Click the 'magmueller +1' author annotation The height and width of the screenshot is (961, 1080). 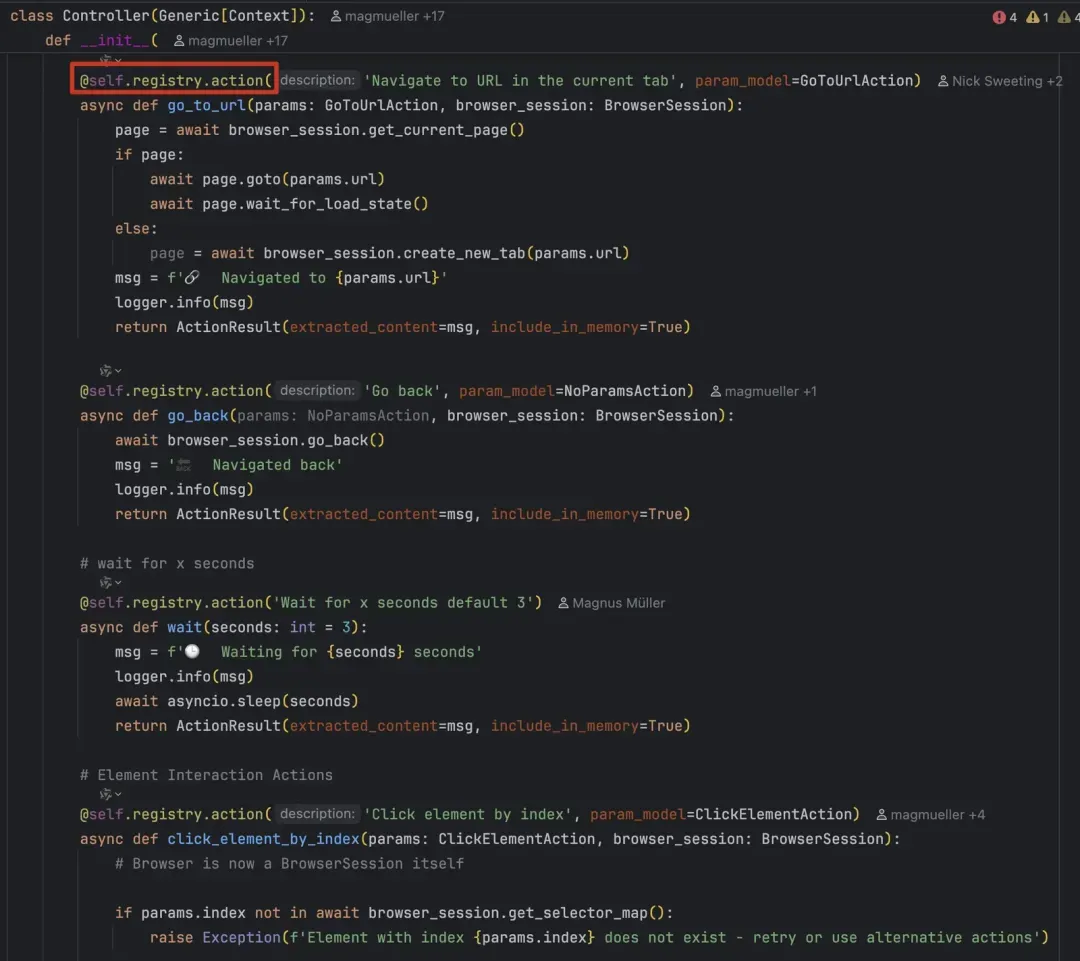pos(763,391)
